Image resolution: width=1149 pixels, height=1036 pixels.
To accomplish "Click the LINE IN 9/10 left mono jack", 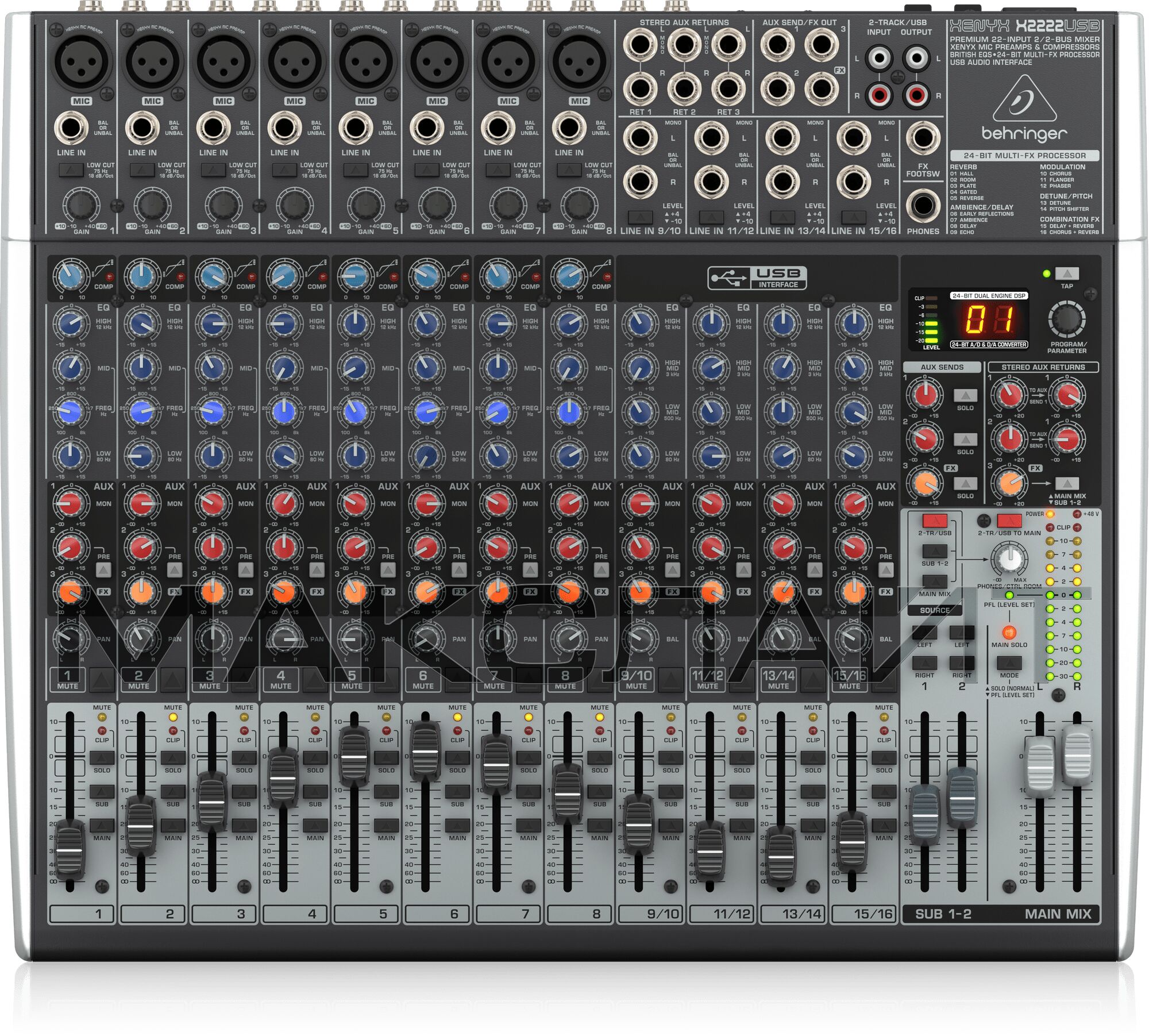I will (640, 138).
